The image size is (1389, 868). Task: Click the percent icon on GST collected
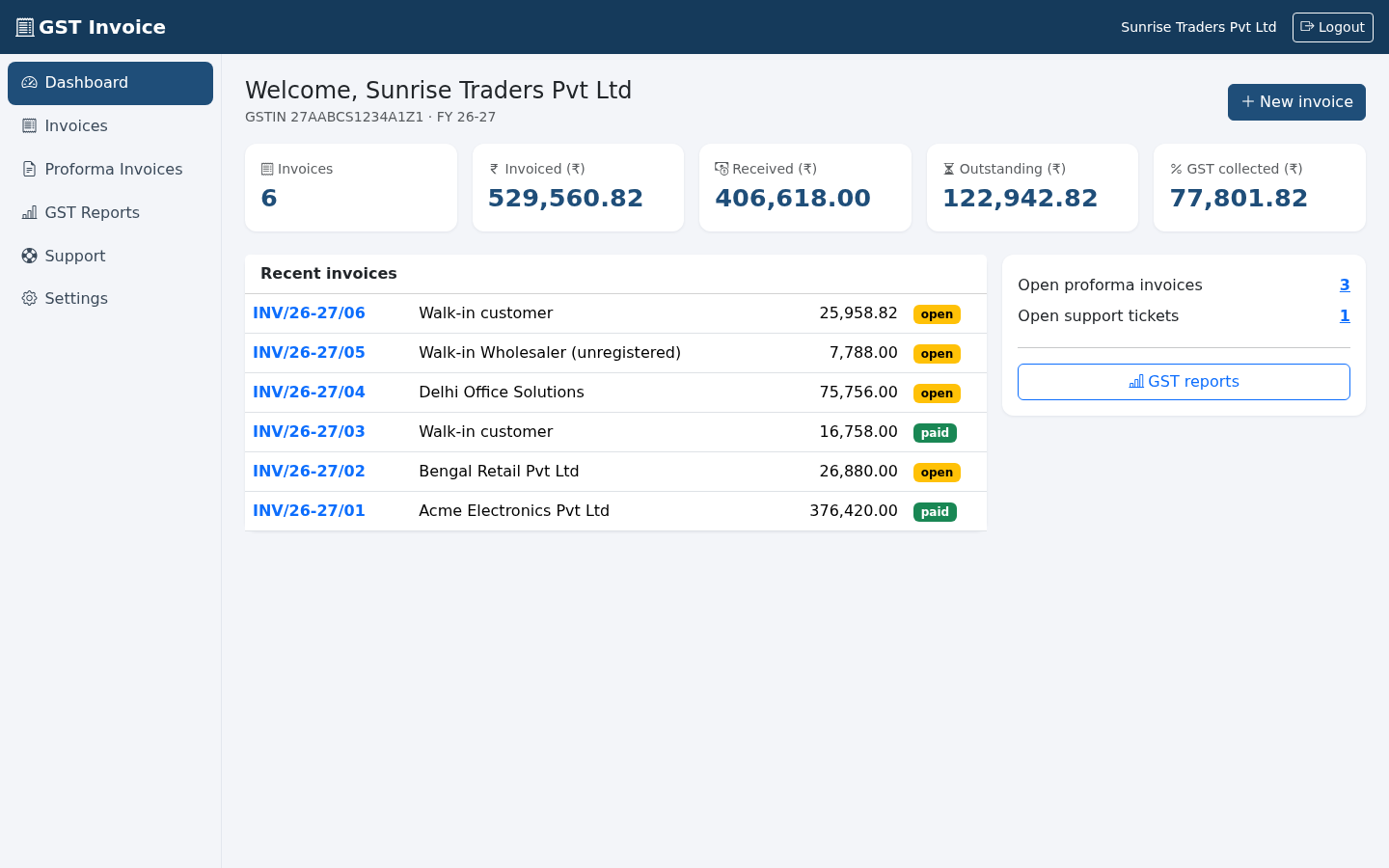[x=1176, y=169]
